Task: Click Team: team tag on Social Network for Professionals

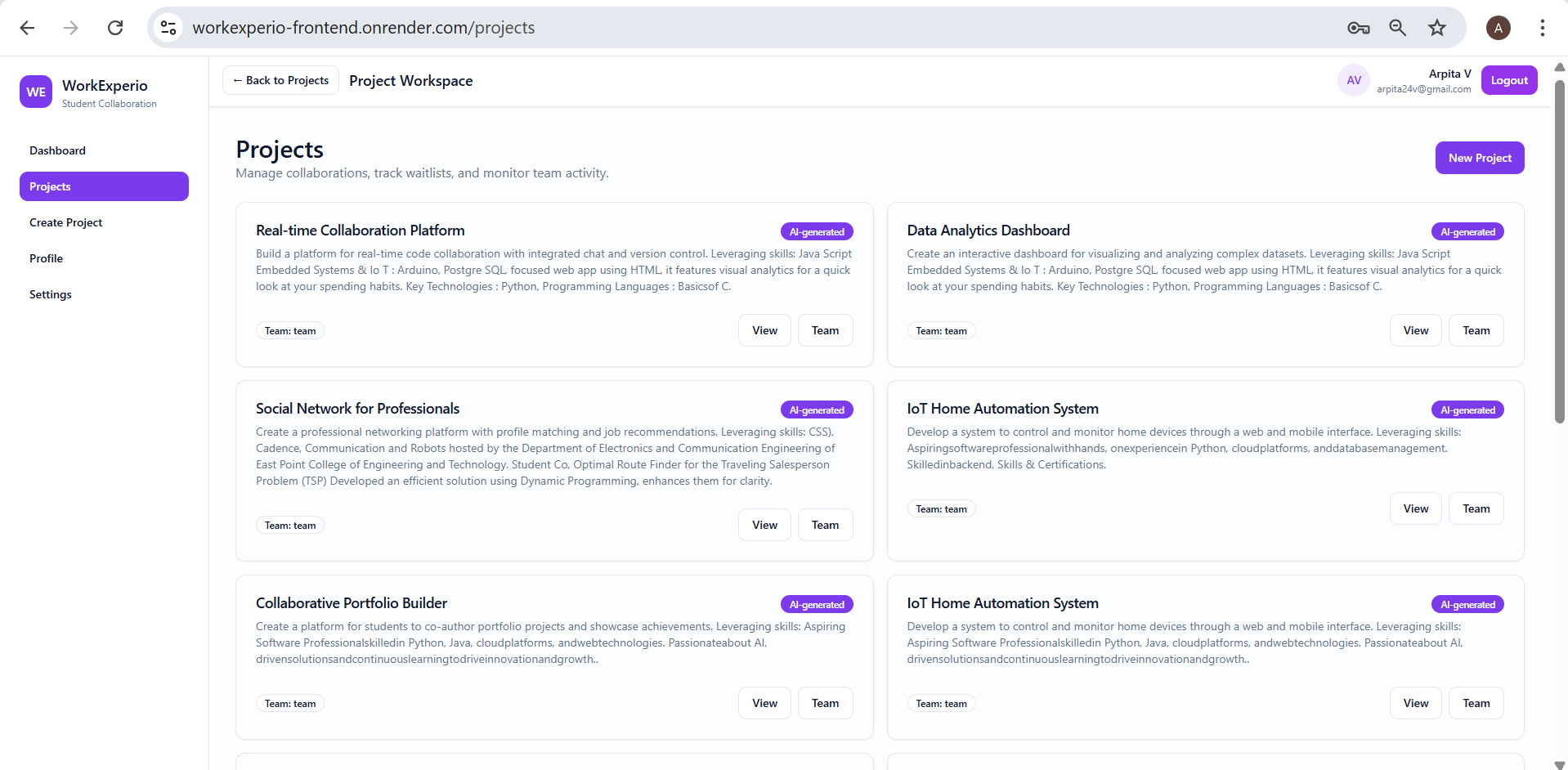Action: pos(290,526)
